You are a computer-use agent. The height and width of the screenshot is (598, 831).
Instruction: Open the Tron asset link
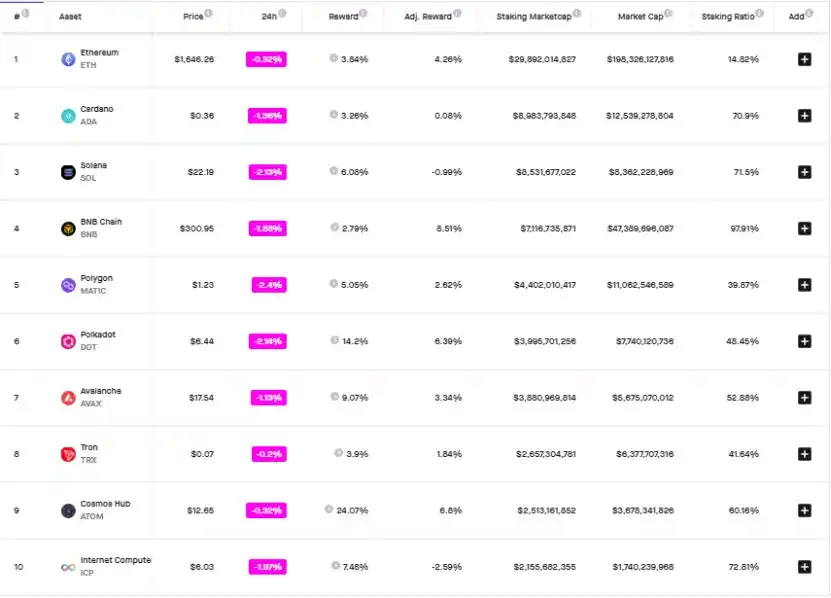coord(89,447)
